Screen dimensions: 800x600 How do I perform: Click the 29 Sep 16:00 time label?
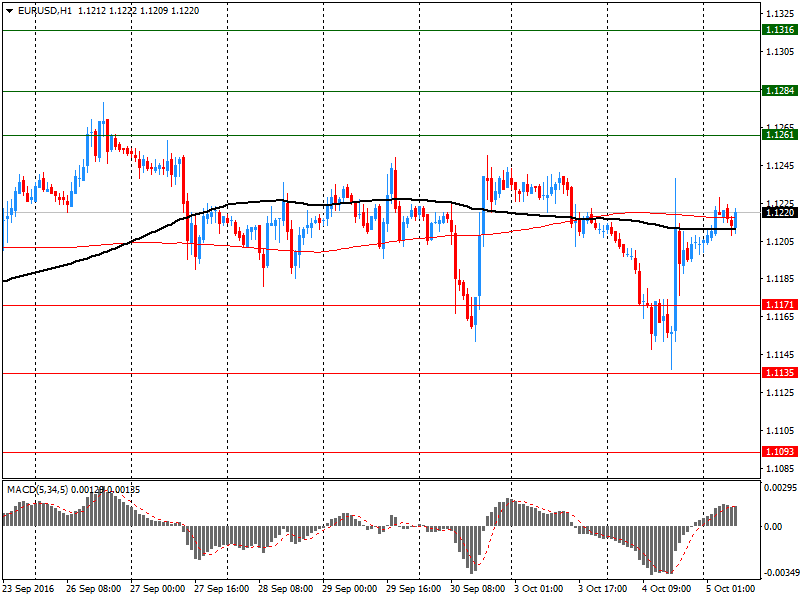(413, 589)
